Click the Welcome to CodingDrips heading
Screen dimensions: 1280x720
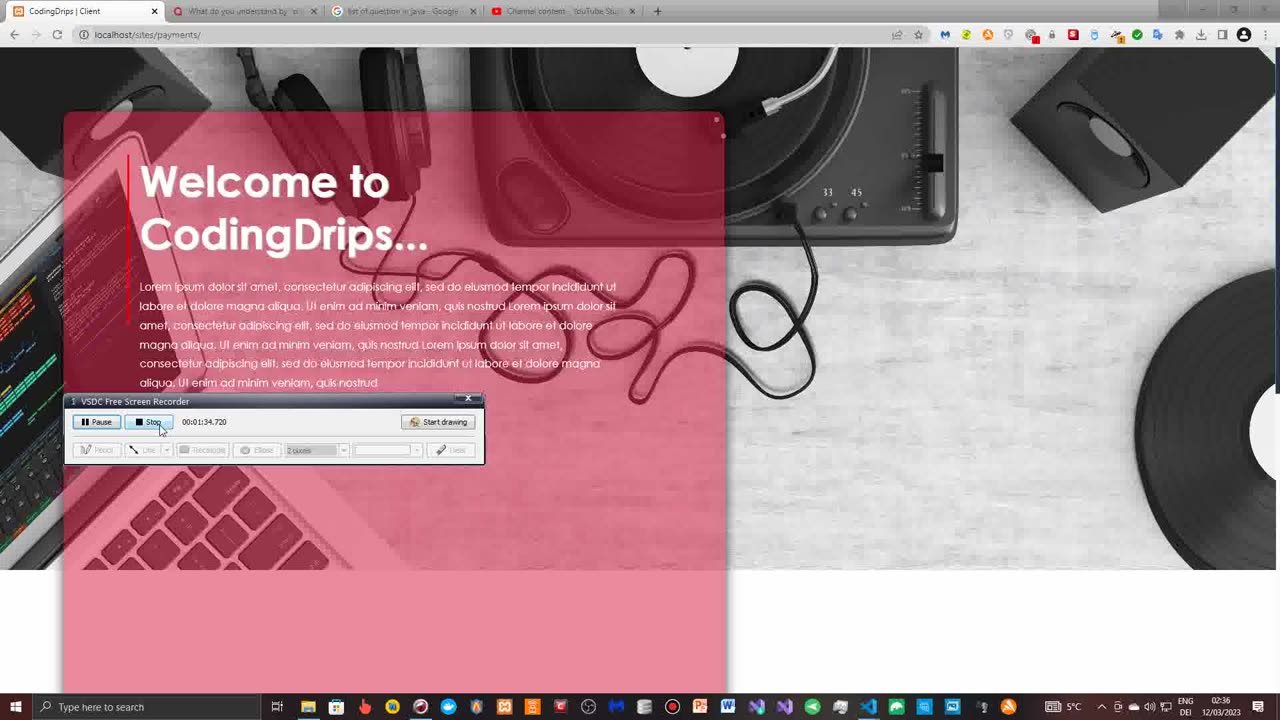pyautogui.click(x=284, y=208)
